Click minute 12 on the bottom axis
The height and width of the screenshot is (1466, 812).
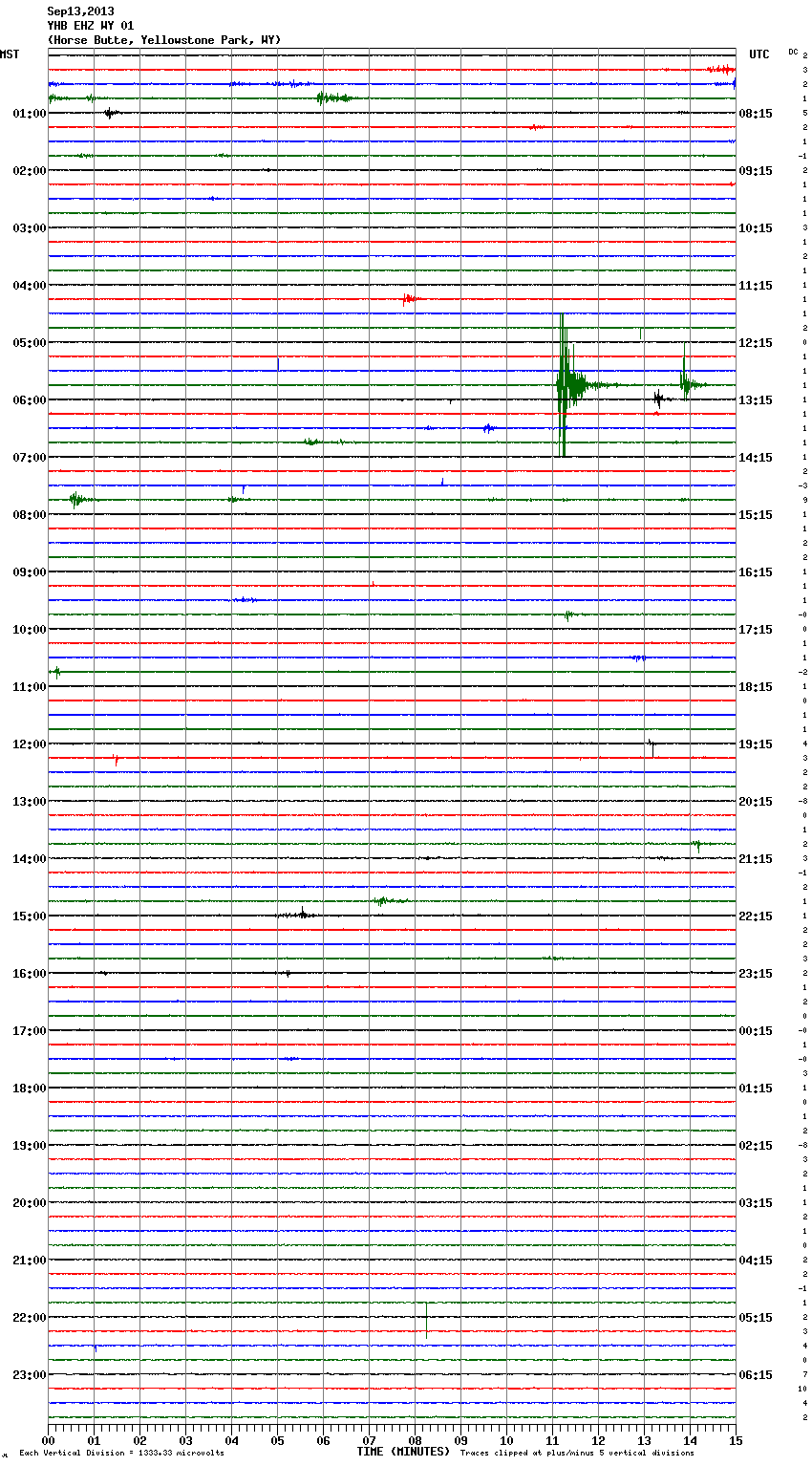click(598, 1440)
